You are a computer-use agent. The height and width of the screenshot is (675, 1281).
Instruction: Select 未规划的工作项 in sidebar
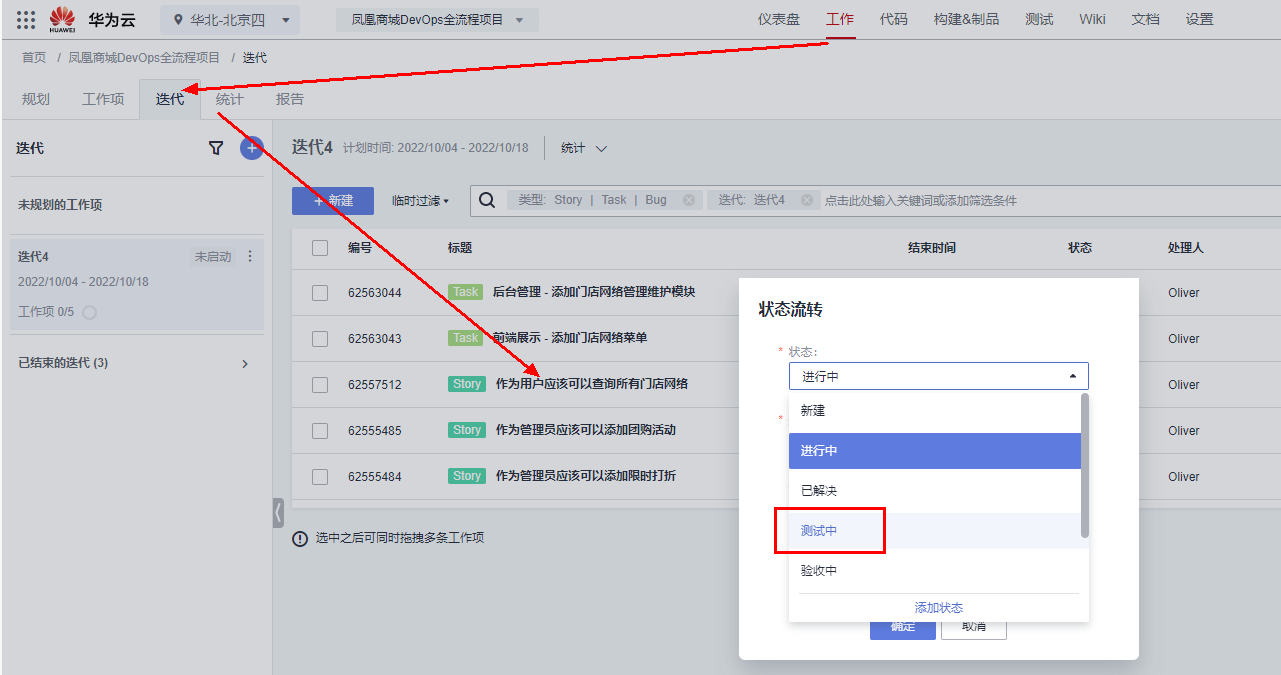(x=60, y=205)
